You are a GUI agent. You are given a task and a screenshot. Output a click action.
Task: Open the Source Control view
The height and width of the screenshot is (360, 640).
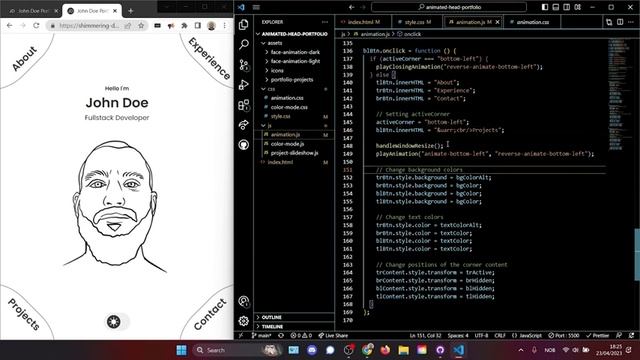tap(244, 65)
